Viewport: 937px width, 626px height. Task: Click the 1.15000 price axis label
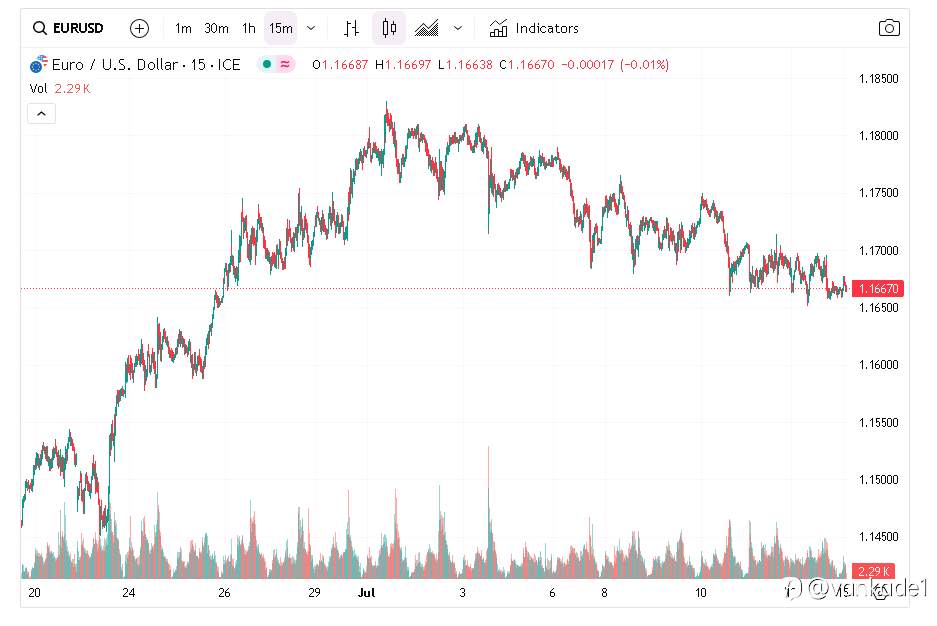[878, 480]
